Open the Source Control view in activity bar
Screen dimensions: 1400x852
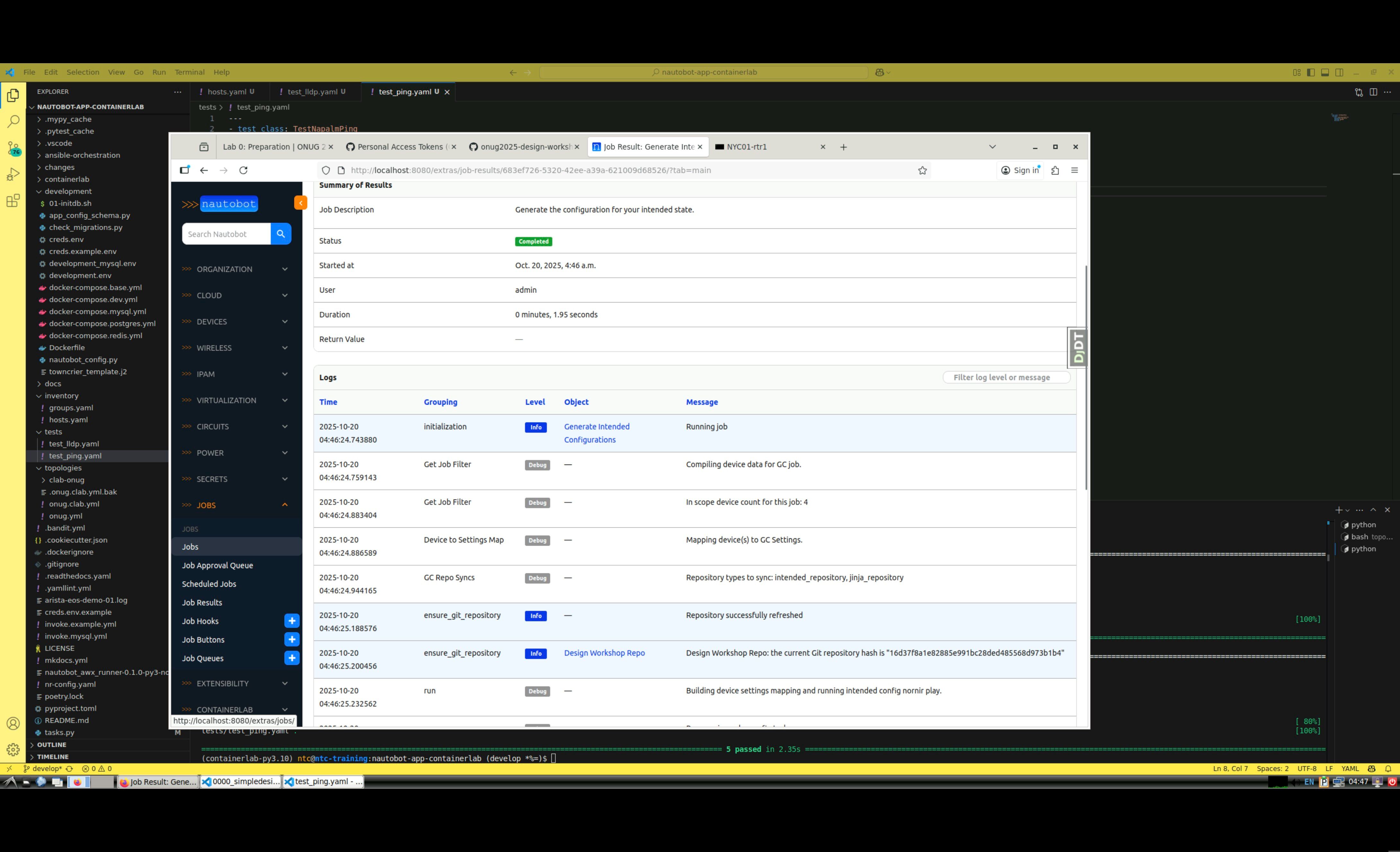[13, 148]
